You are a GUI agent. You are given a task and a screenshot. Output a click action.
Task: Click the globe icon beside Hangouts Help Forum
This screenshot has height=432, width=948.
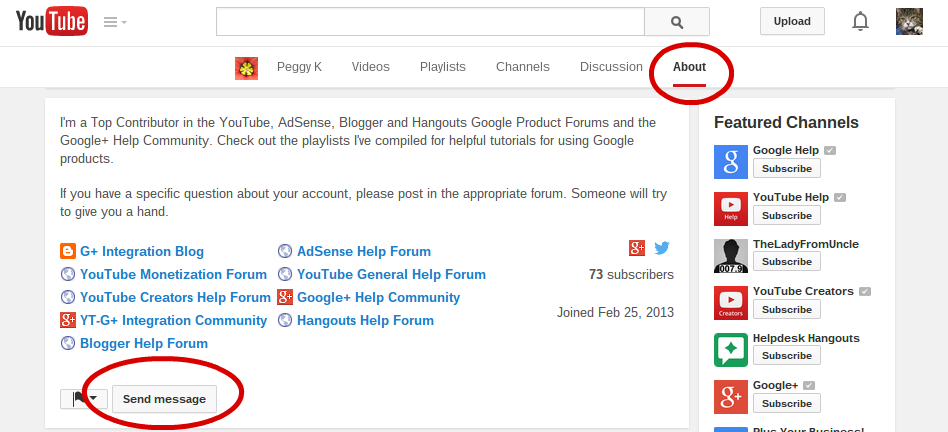click(x=285, y=320)
